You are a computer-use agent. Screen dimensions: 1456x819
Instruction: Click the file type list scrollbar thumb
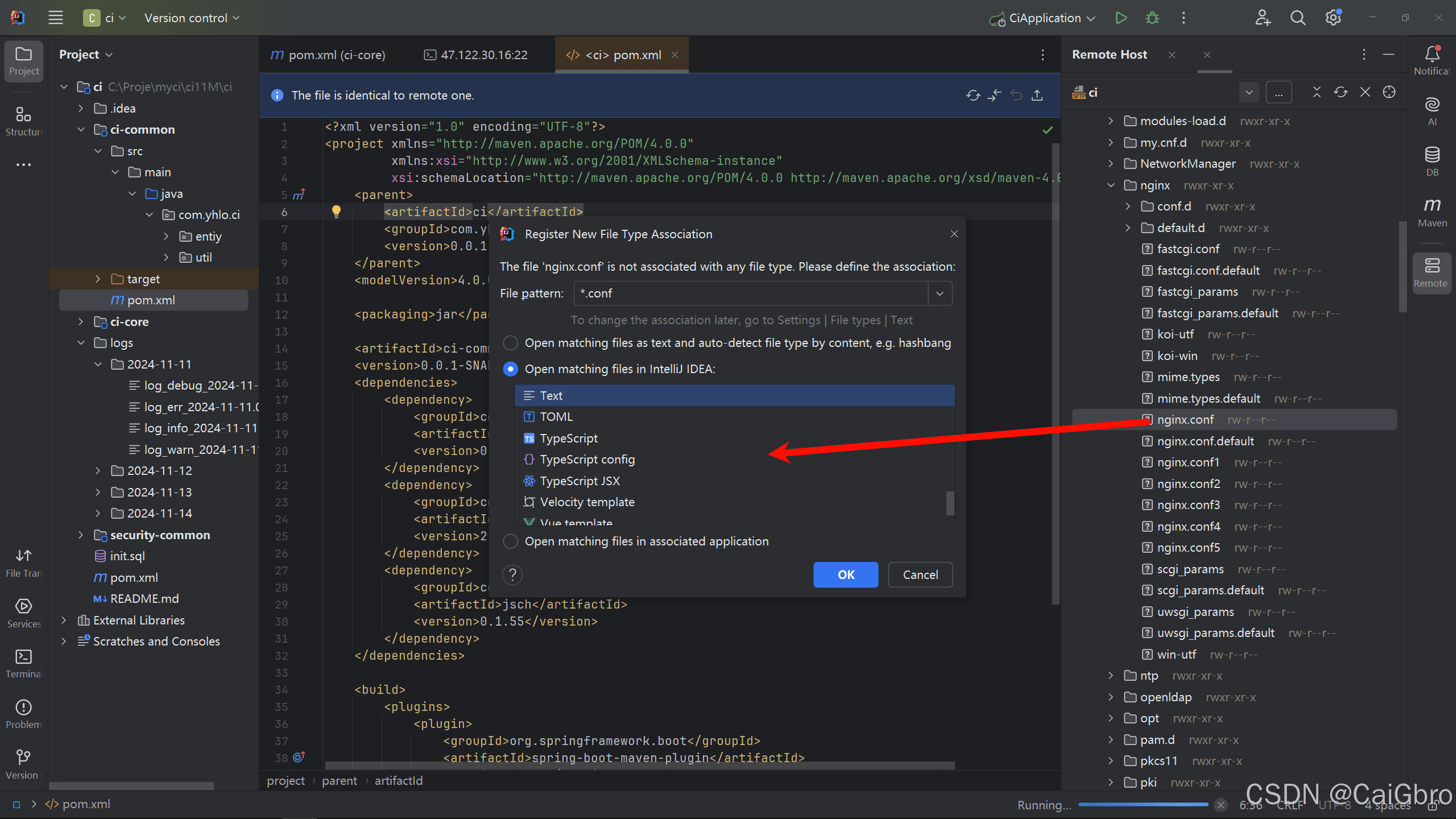pyautogui.click(x=950, y=503)
